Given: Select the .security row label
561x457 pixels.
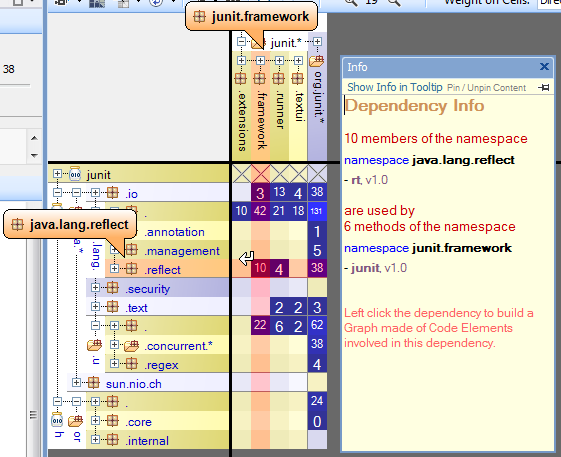Looking at the screenshot, I should click(147, 289).
